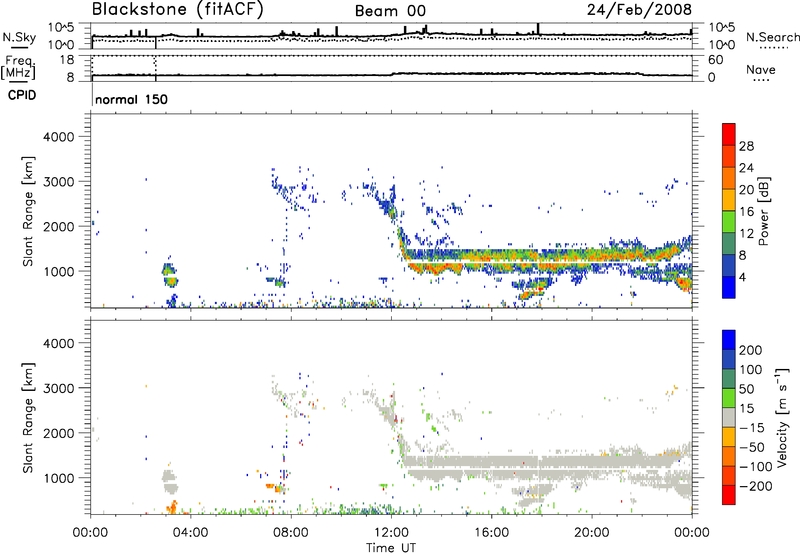Click the '12:00' time tick label
The image size is (800, 554).
point(391,533)
